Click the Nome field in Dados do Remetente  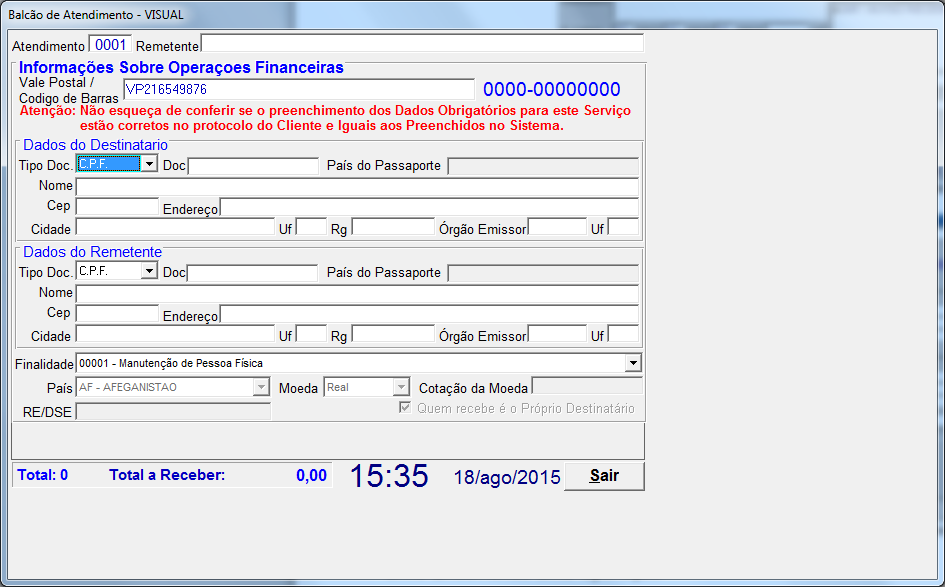[357, 294]
